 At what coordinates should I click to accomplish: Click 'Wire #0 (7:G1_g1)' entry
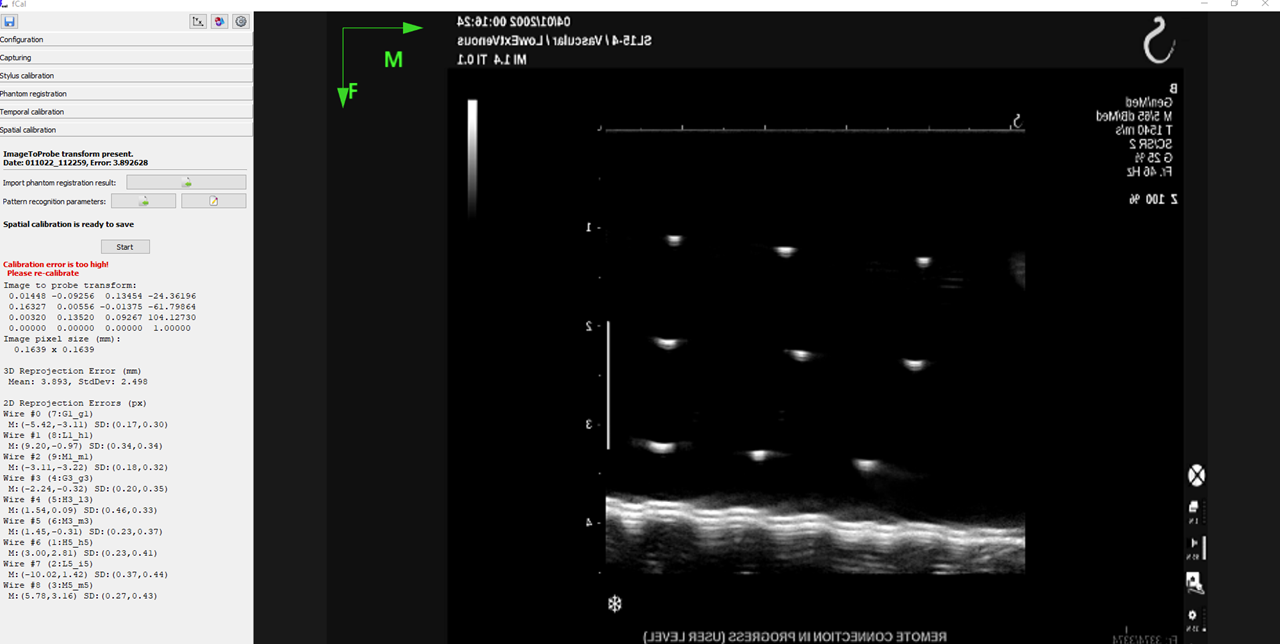coord(49,414)
